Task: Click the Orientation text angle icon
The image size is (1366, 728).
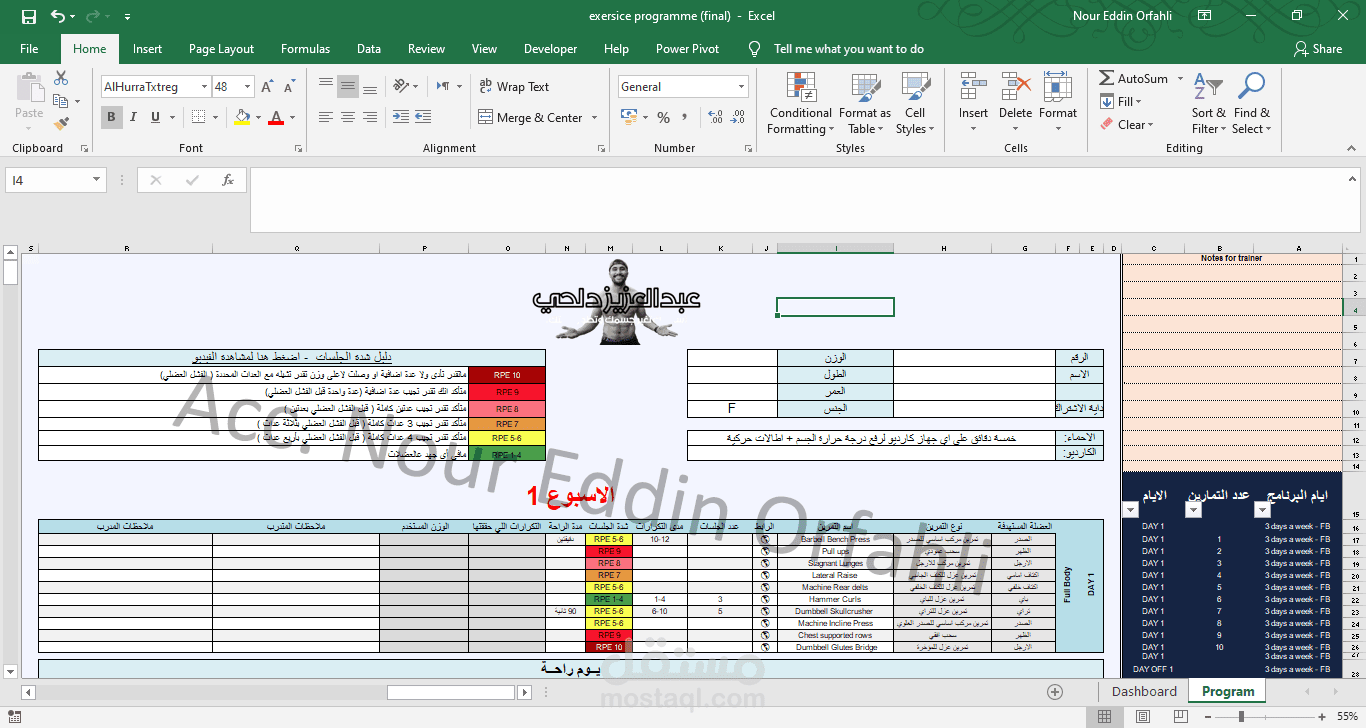Action: click(401, 87)
